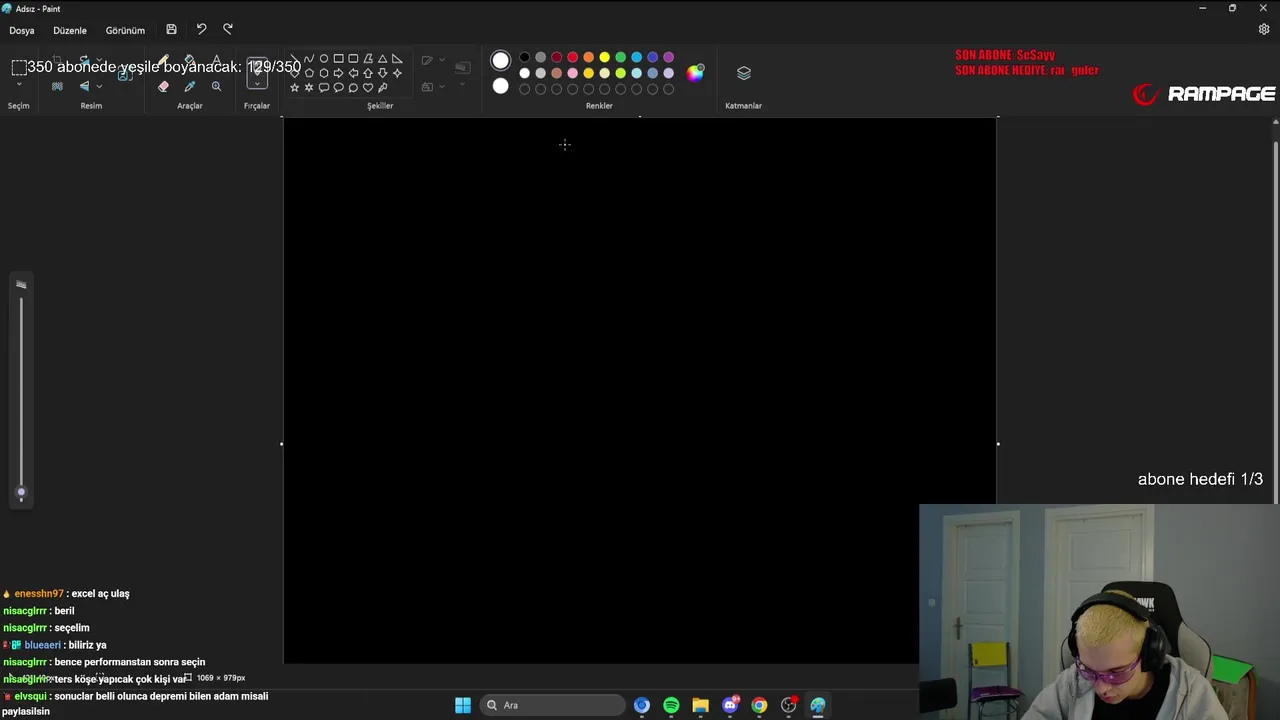
Task: Open the brushes dropdown
Action: [x=257, y=84]
